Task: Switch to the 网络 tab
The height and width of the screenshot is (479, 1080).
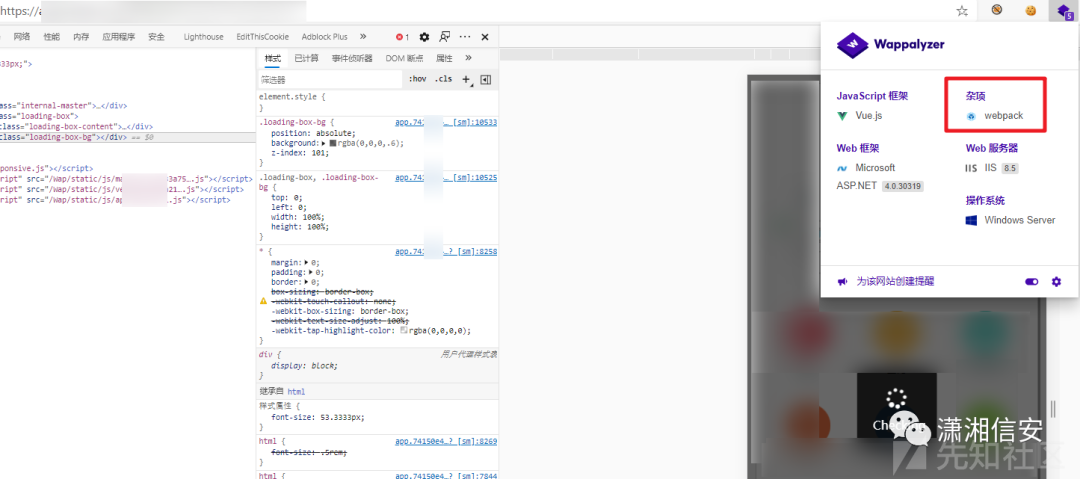Action: [x=22, y=37]
